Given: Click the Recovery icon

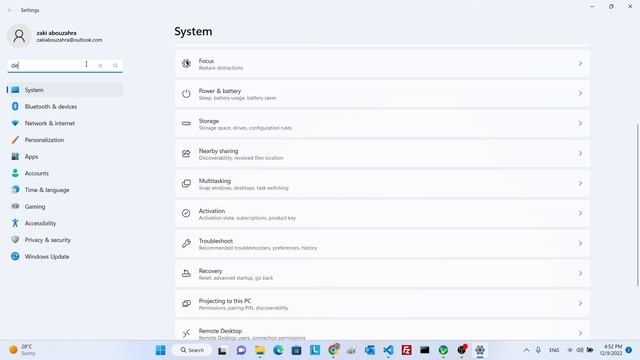Looking at the screenshot, I should 186,273.
